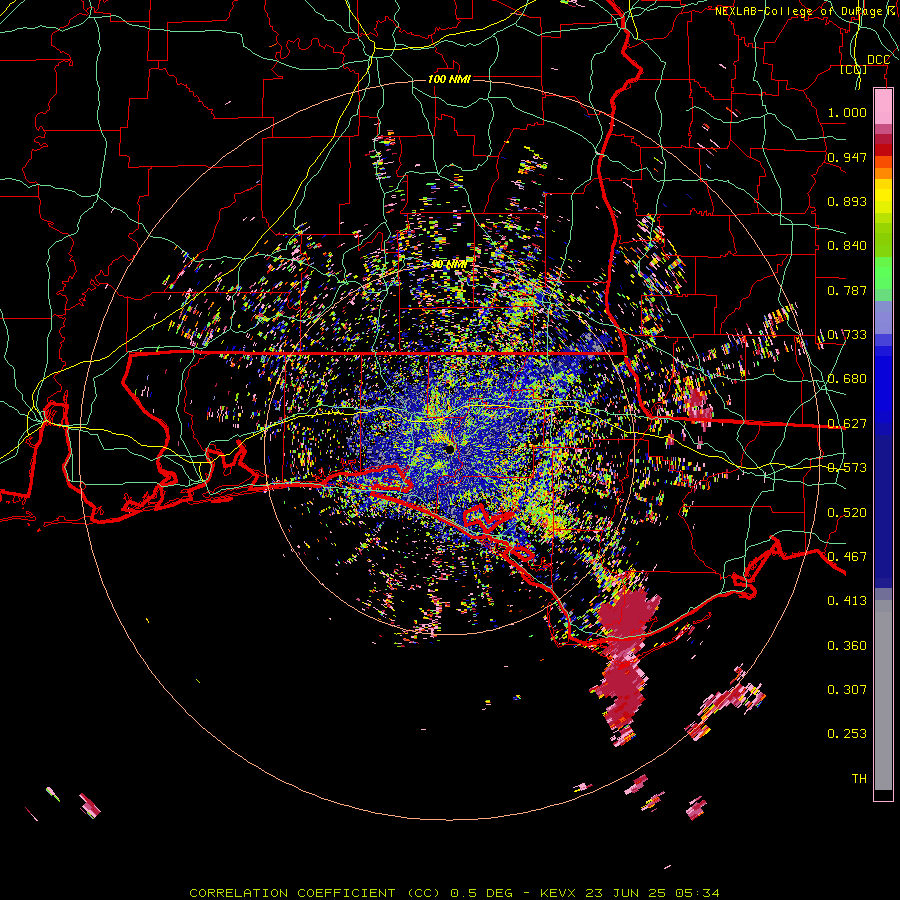Screen dimensions: 900x900
Task: Click the 100 NMI range ring label
Action: 449,79
